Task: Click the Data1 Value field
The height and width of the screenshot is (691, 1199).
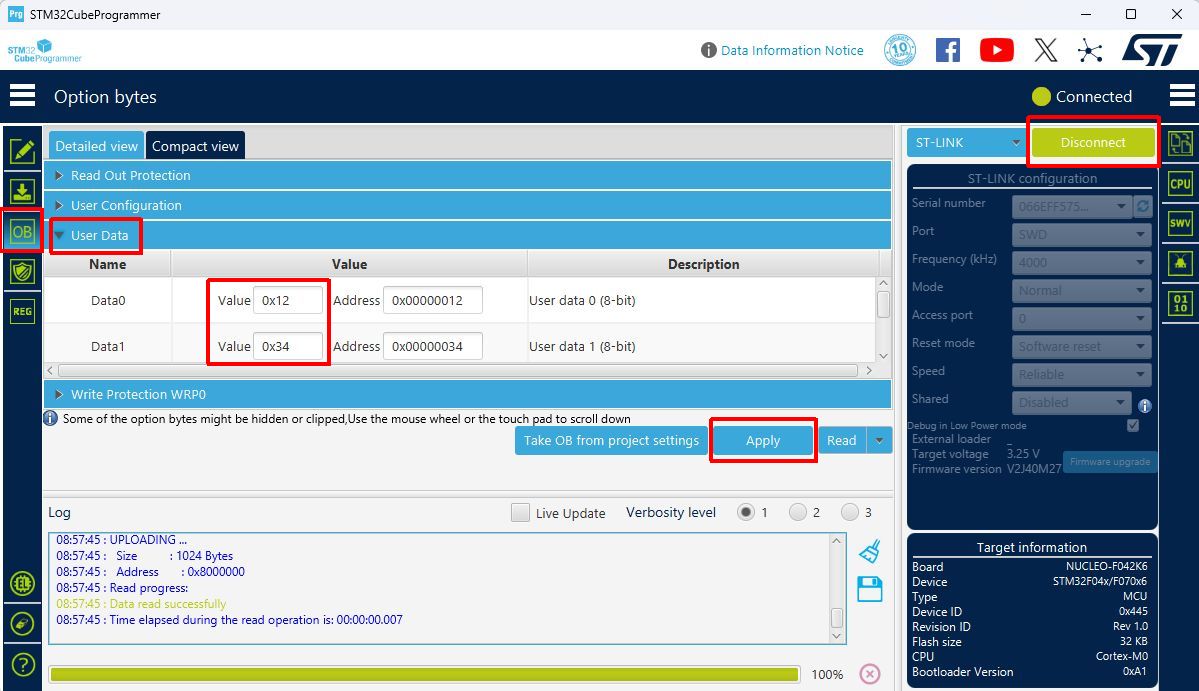Action: tap(288, 346)
